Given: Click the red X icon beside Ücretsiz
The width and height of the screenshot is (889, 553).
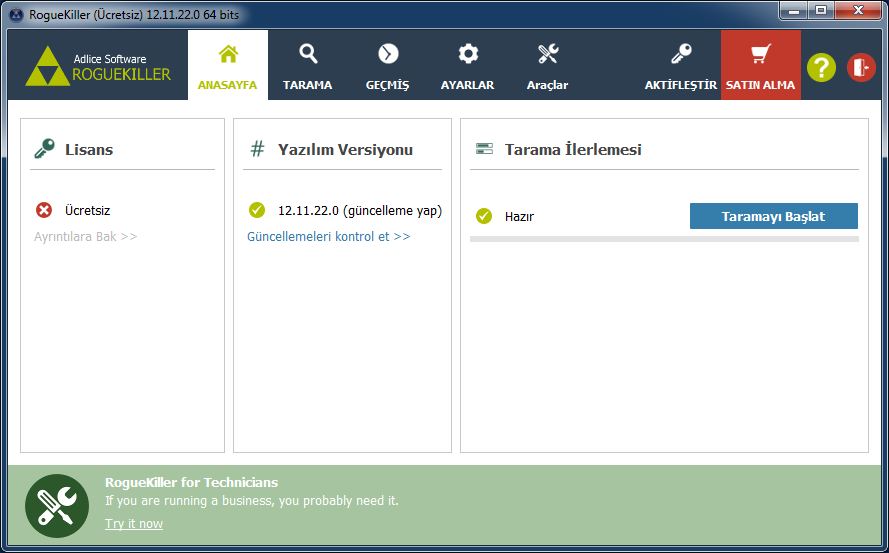Looking at the screenshot, I should pyautogui.click(x=44, y=210).
